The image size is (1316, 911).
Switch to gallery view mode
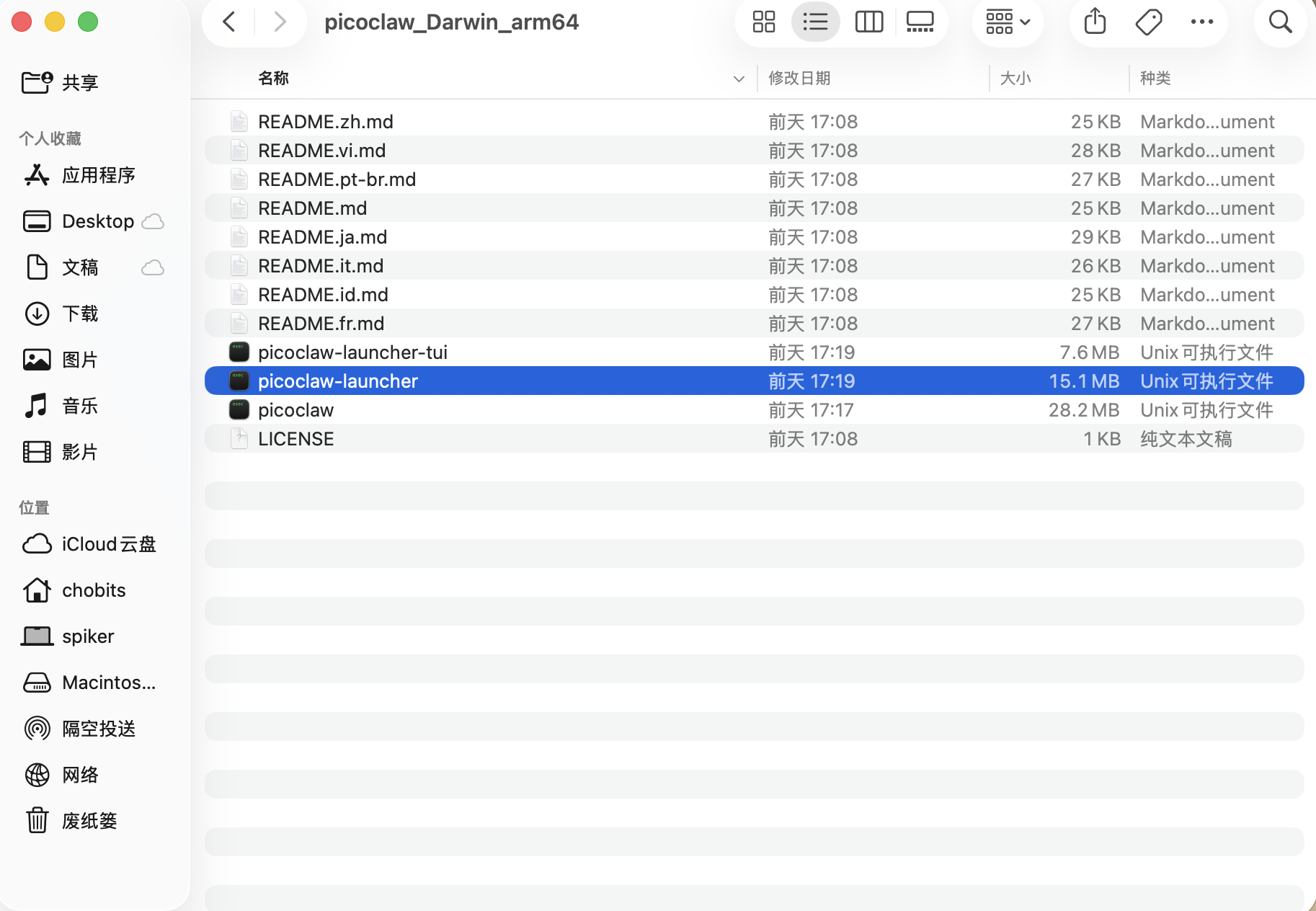[920, 22]
